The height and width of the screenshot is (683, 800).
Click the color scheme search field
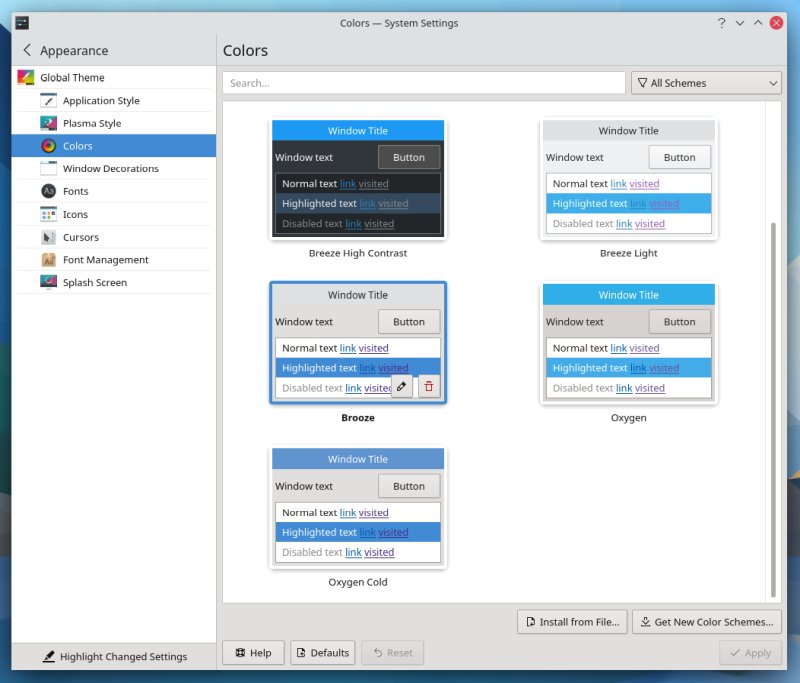pyautogui.click(x=424, y=83)
